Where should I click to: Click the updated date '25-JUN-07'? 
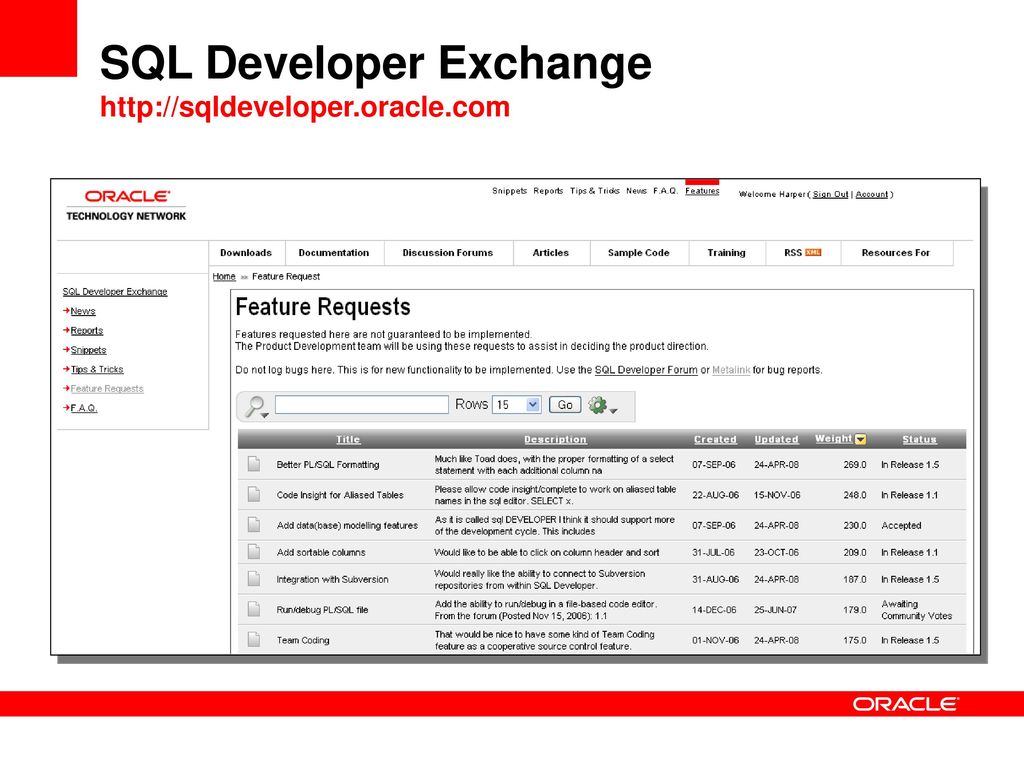pyautogui.click(x=776, y=610)
